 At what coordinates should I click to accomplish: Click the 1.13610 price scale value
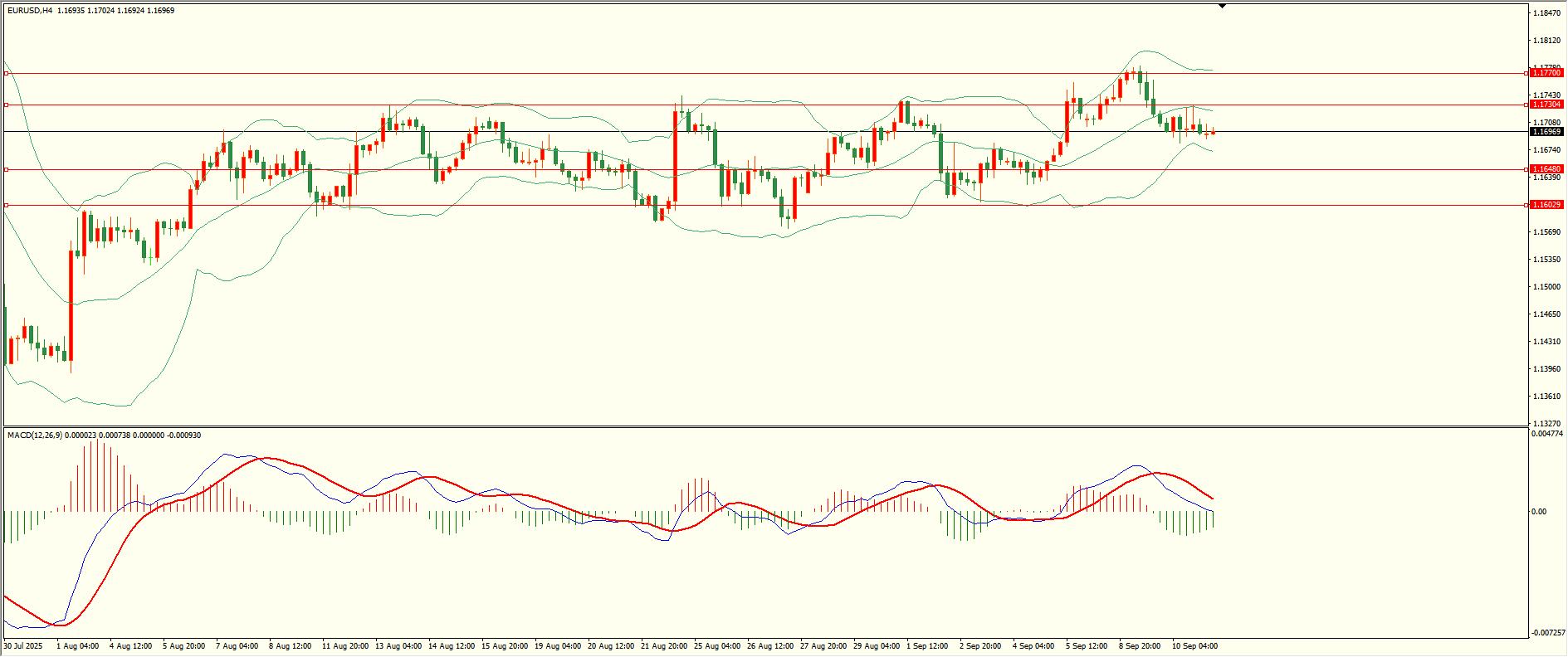click(1546, 397)
